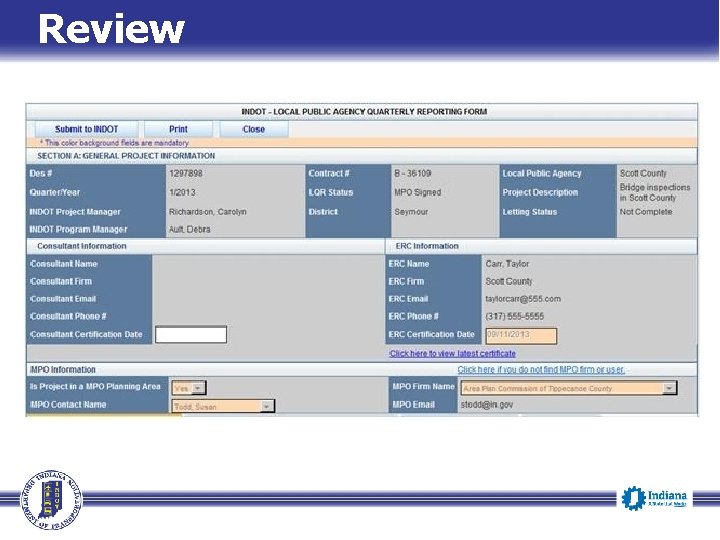This screenshot has height=540, width=720.
Task: Click the form title Local Public Agency Quarterly Reporting Form
Action: tap(364, 112)
